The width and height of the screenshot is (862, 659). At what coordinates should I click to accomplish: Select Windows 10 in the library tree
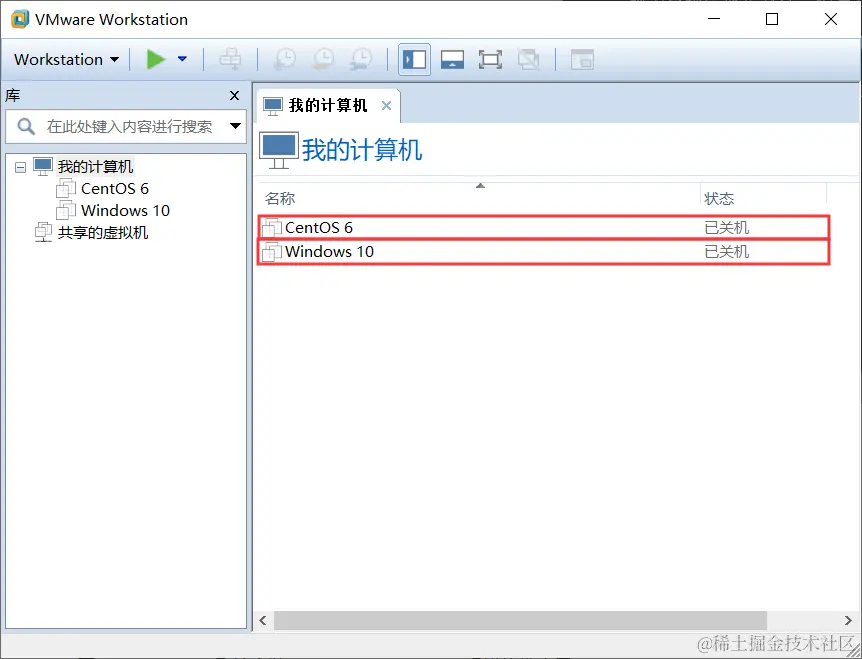click(125, 211)
